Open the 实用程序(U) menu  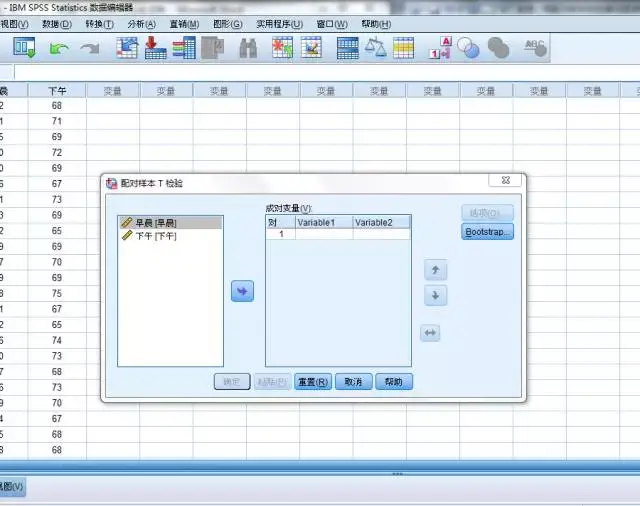tap(279, 24)
